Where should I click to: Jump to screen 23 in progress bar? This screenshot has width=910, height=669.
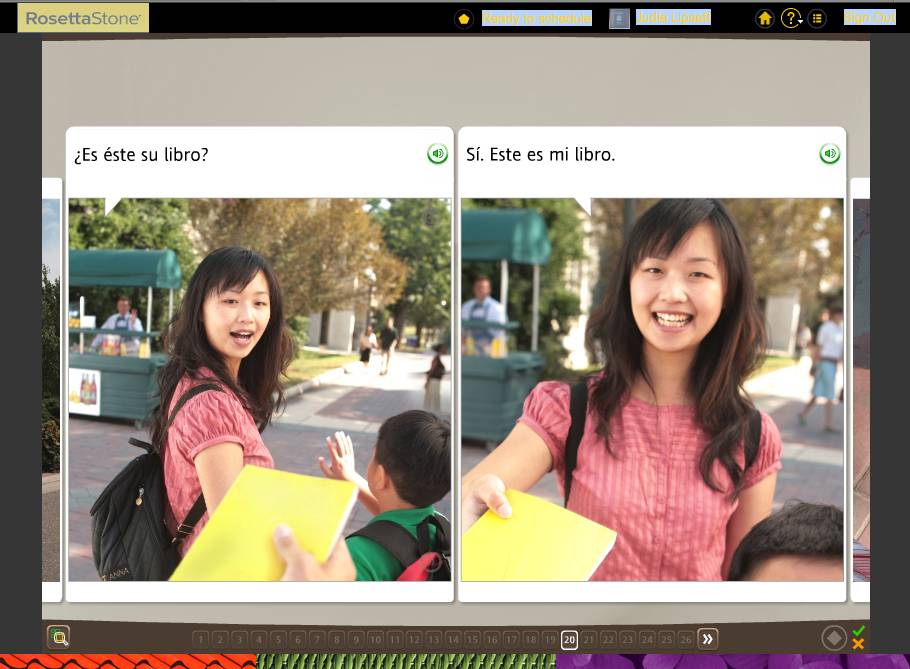coord(627,639)
